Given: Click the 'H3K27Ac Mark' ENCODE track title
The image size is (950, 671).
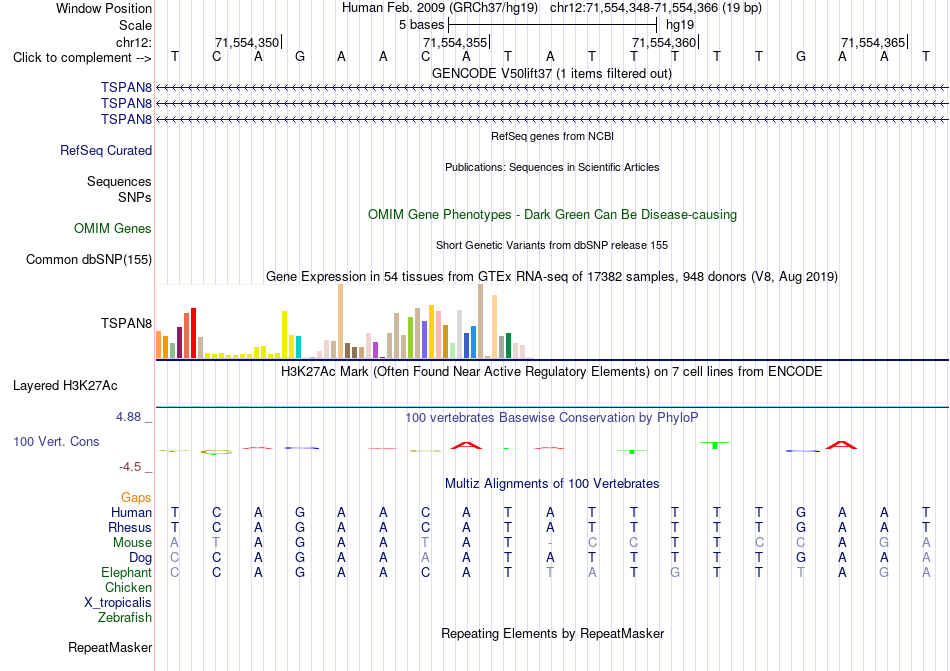Looking at the screenshot, I should [552, 371].
